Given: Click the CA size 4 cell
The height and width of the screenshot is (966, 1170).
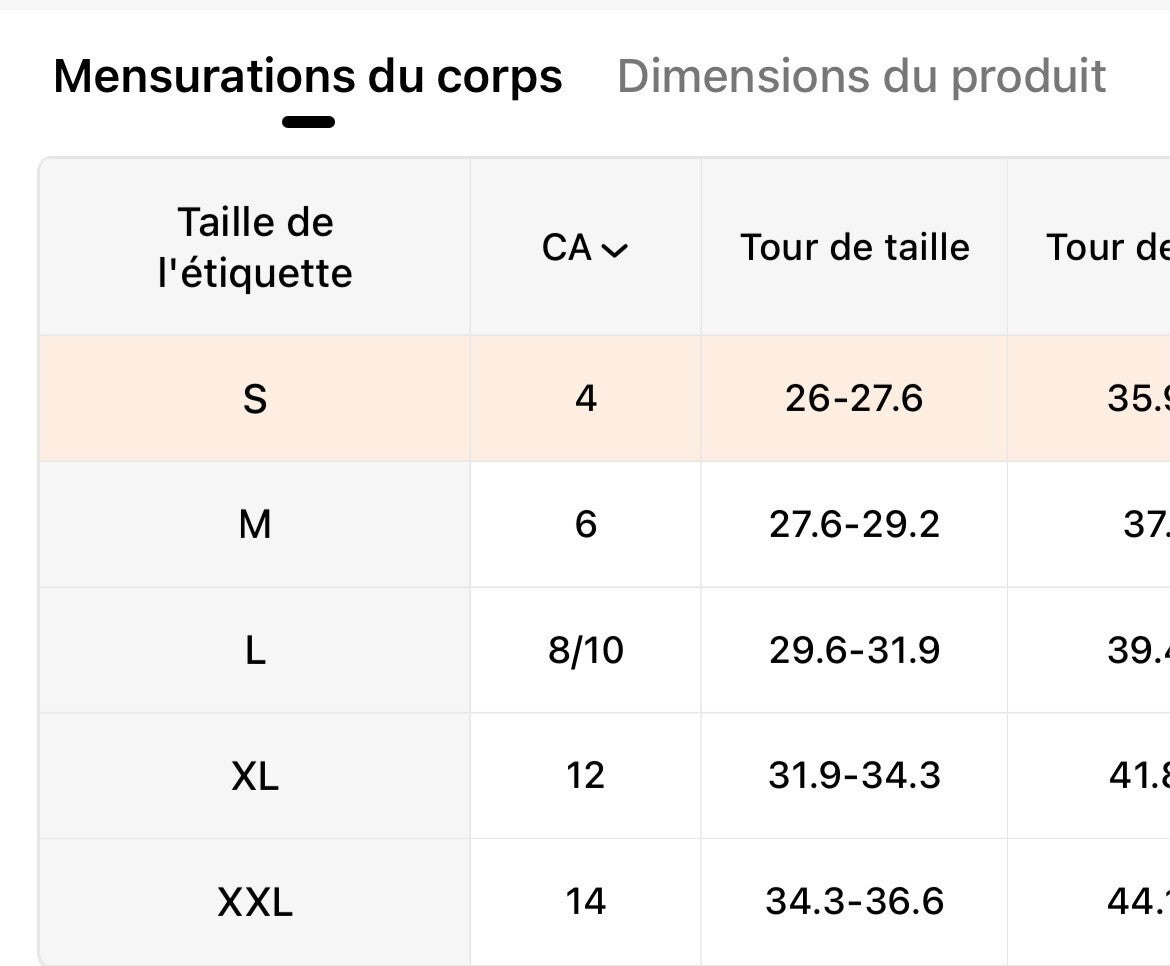Looking at the screenshot, I should pos(586,399).
